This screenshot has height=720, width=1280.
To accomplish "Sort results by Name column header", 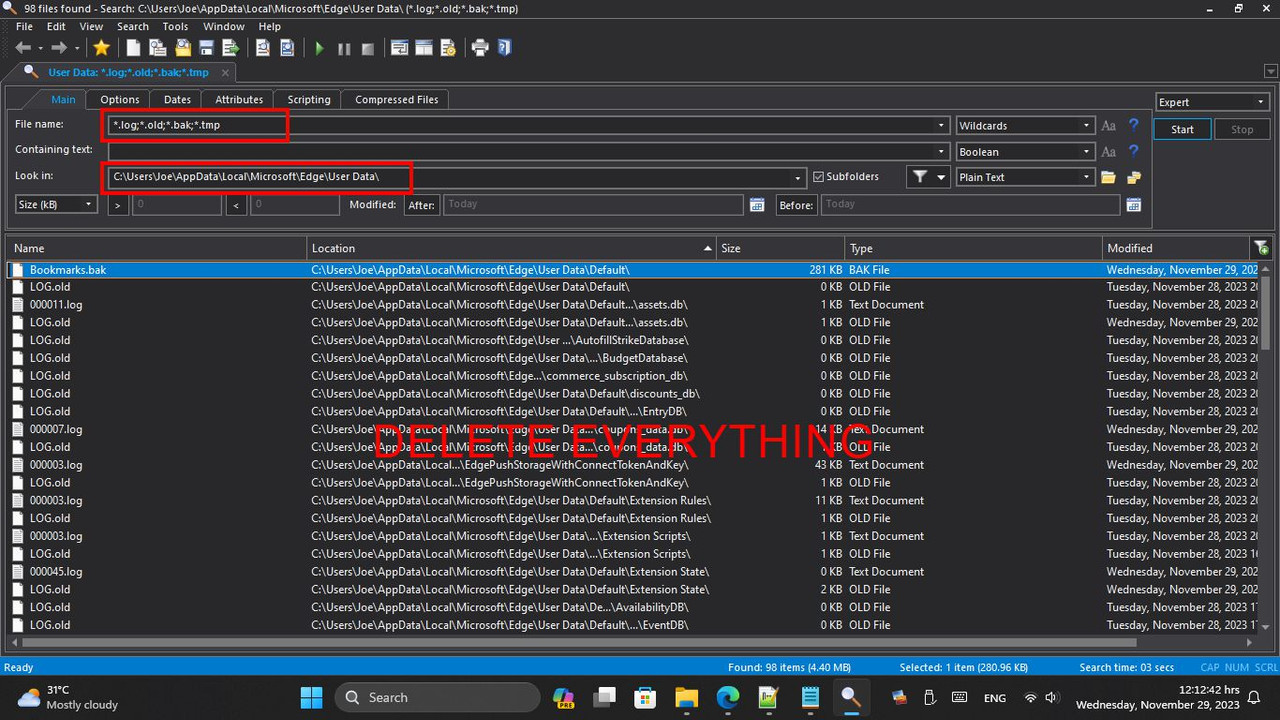I will (157, 248).
